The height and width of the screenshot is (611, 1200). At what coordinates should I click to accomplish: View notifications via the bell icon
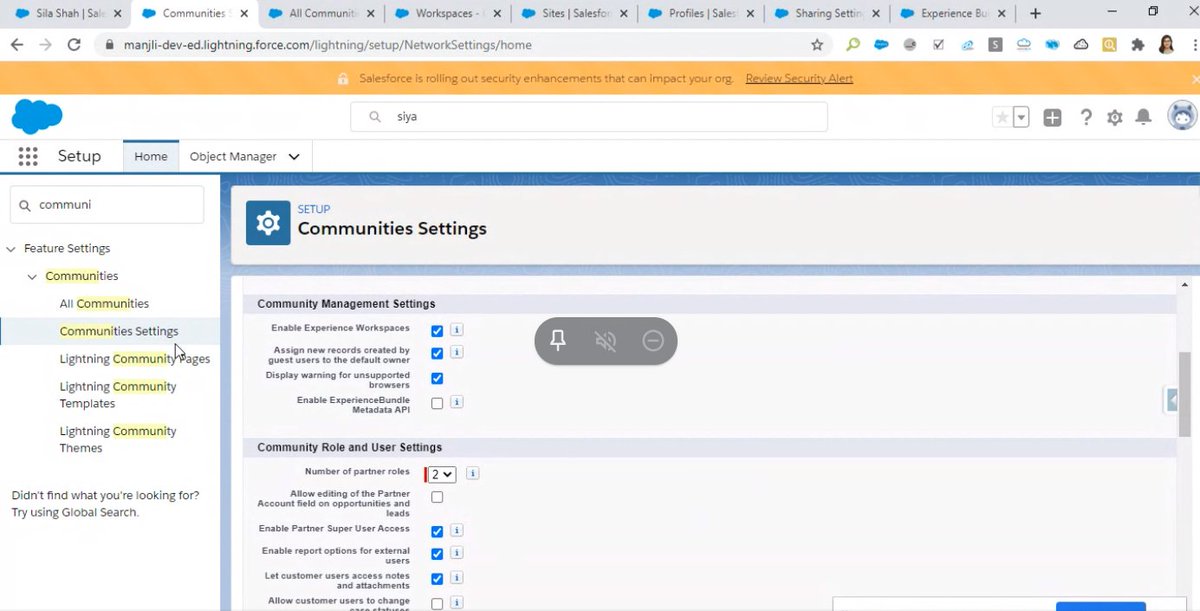[1143, 117]
